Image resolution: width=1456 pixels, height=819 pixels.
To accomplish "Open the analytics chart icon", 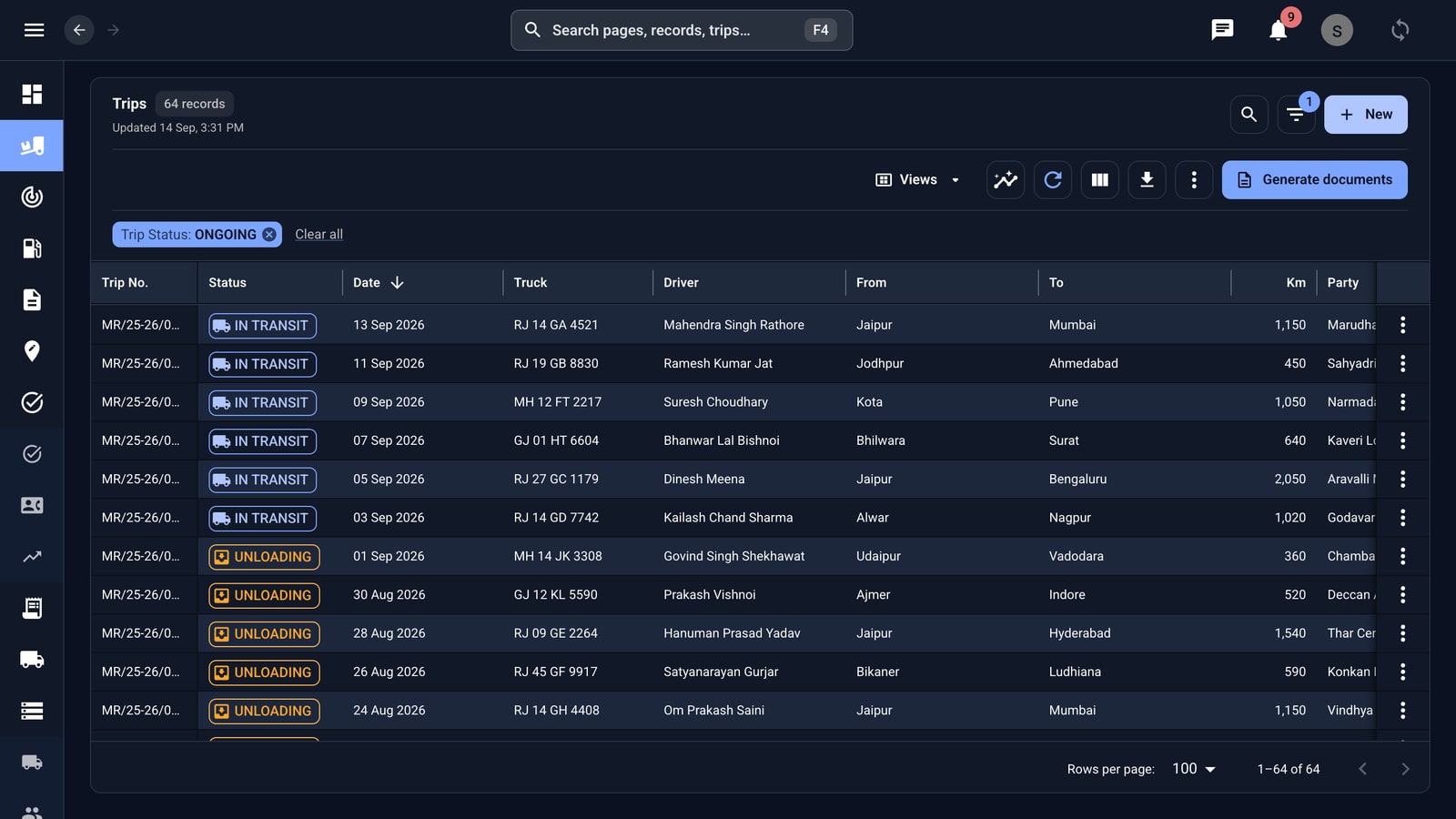I will [x=1006, y=180].
